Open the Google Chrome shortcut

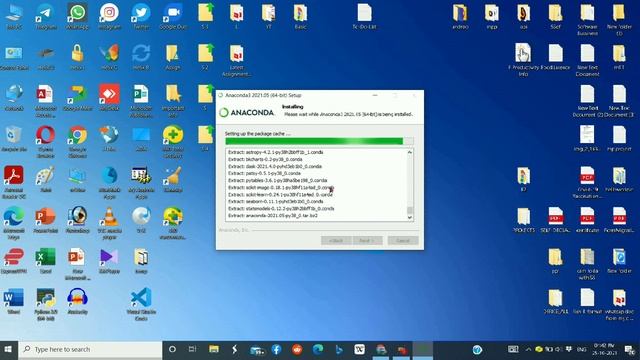point(77,142)
